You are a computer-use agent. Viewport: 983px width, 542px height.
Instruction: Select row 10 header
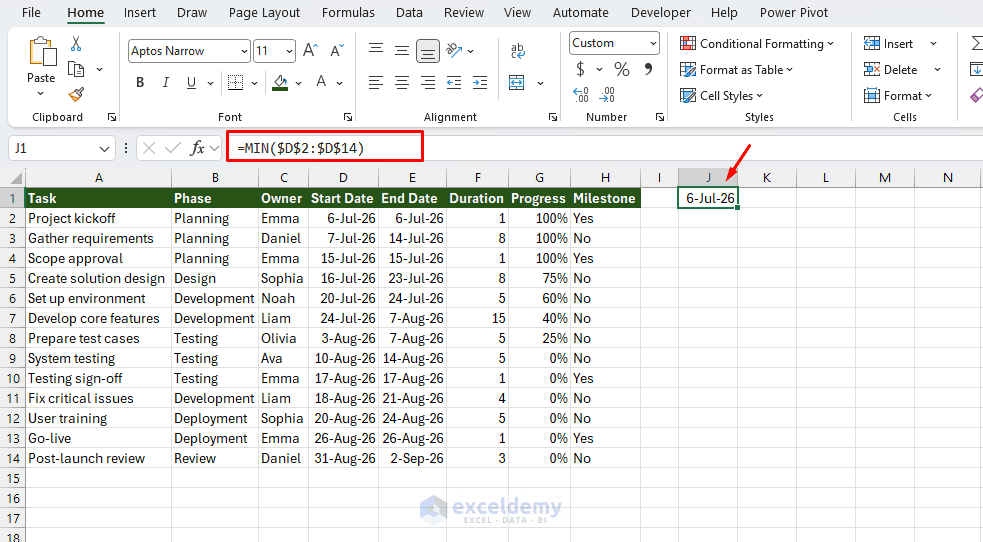tap(13, 378)
